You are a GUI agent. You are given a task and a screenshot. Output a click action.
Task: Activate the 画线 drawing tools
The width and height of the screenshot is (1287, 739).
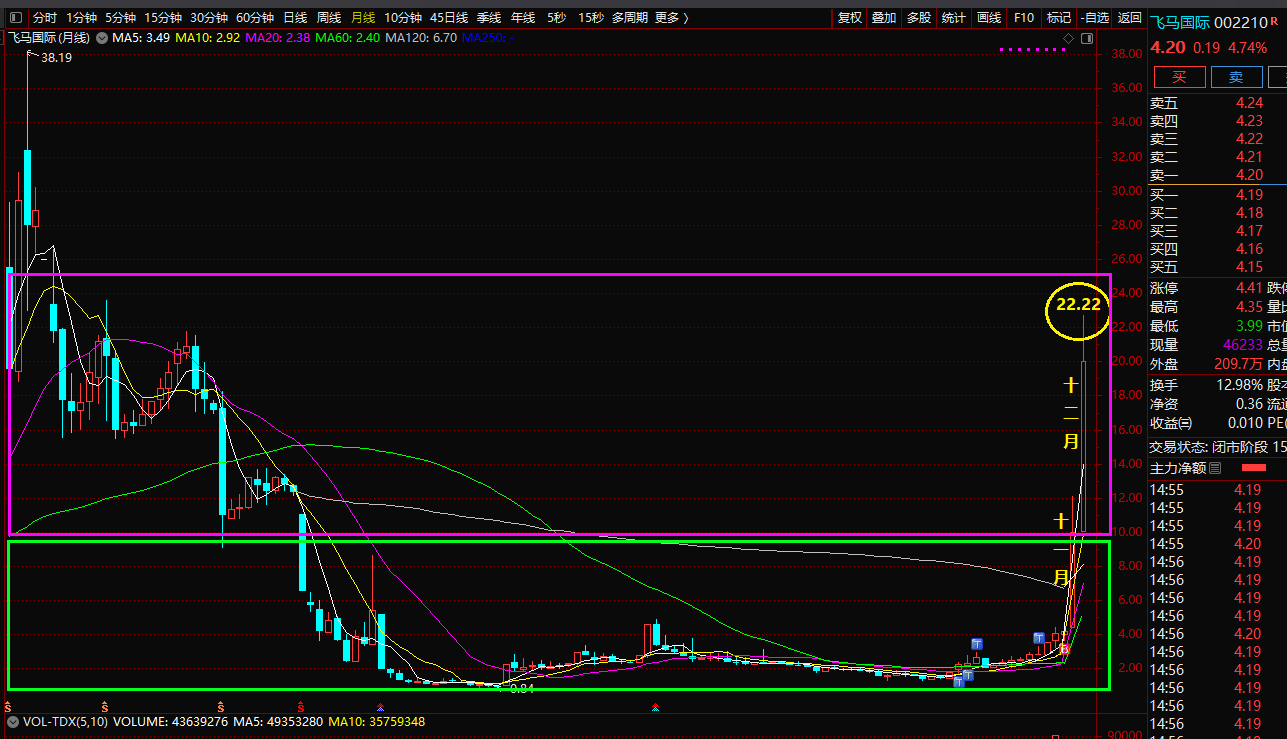[989, 18]
